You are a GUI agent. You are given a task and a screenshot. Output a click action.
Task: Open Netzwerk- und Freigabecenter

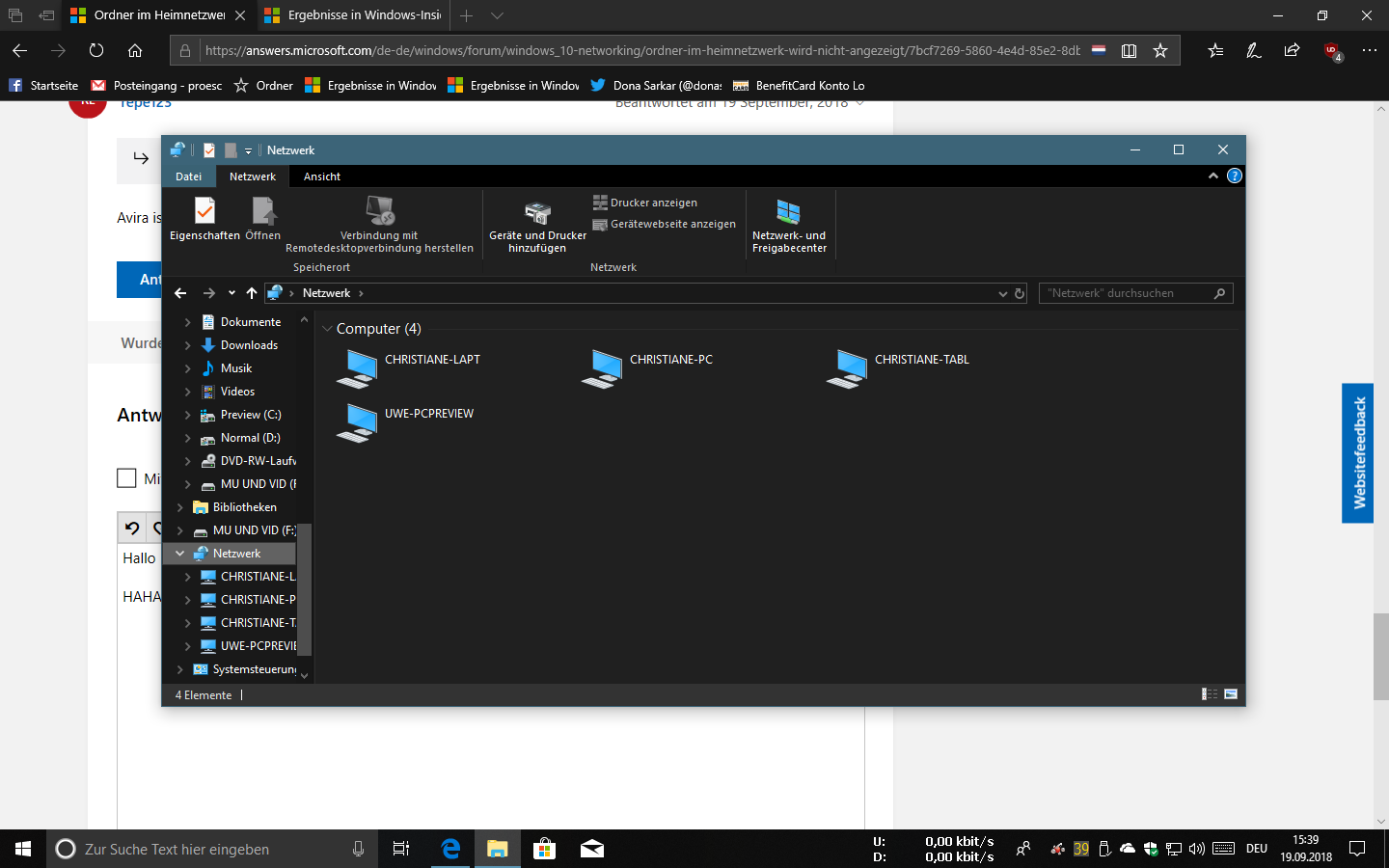point(789,227)
